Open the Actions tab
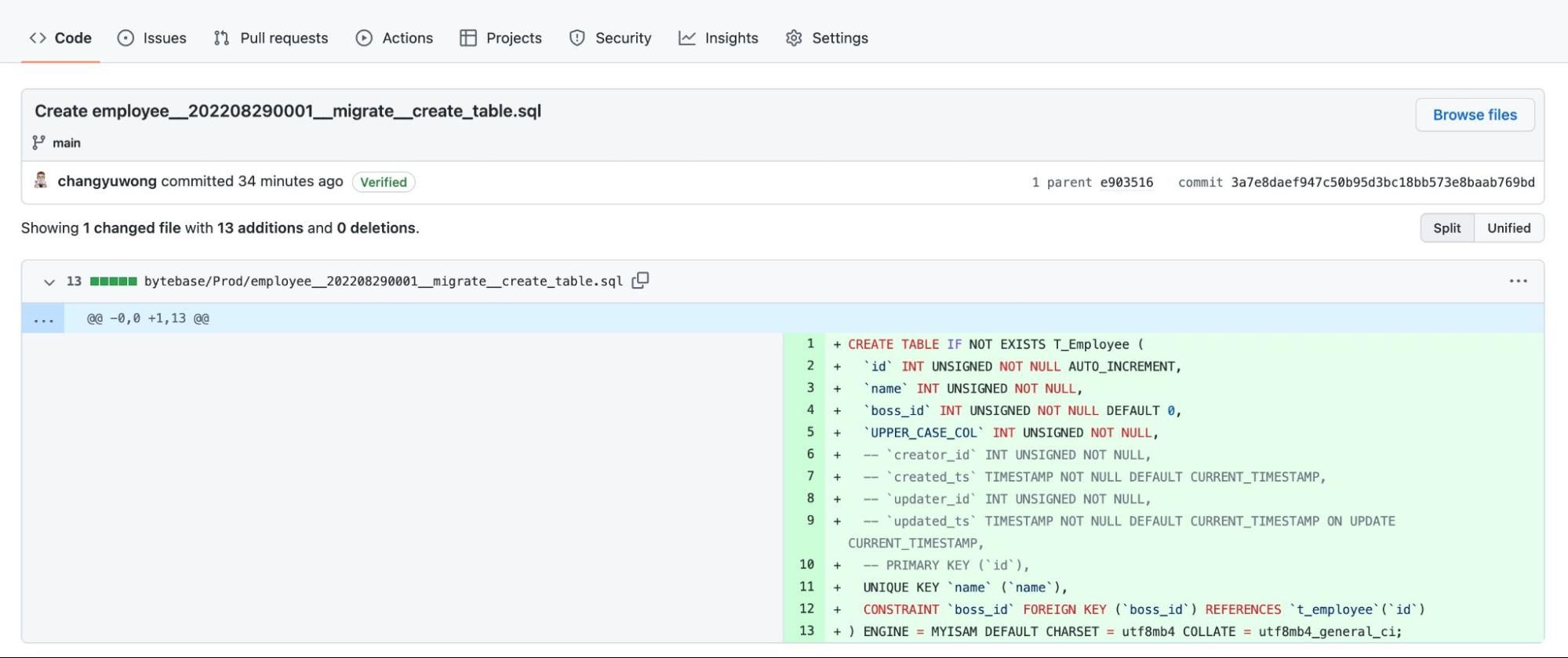This screenshot has height=658, width=1568. [x=394, y=38]
